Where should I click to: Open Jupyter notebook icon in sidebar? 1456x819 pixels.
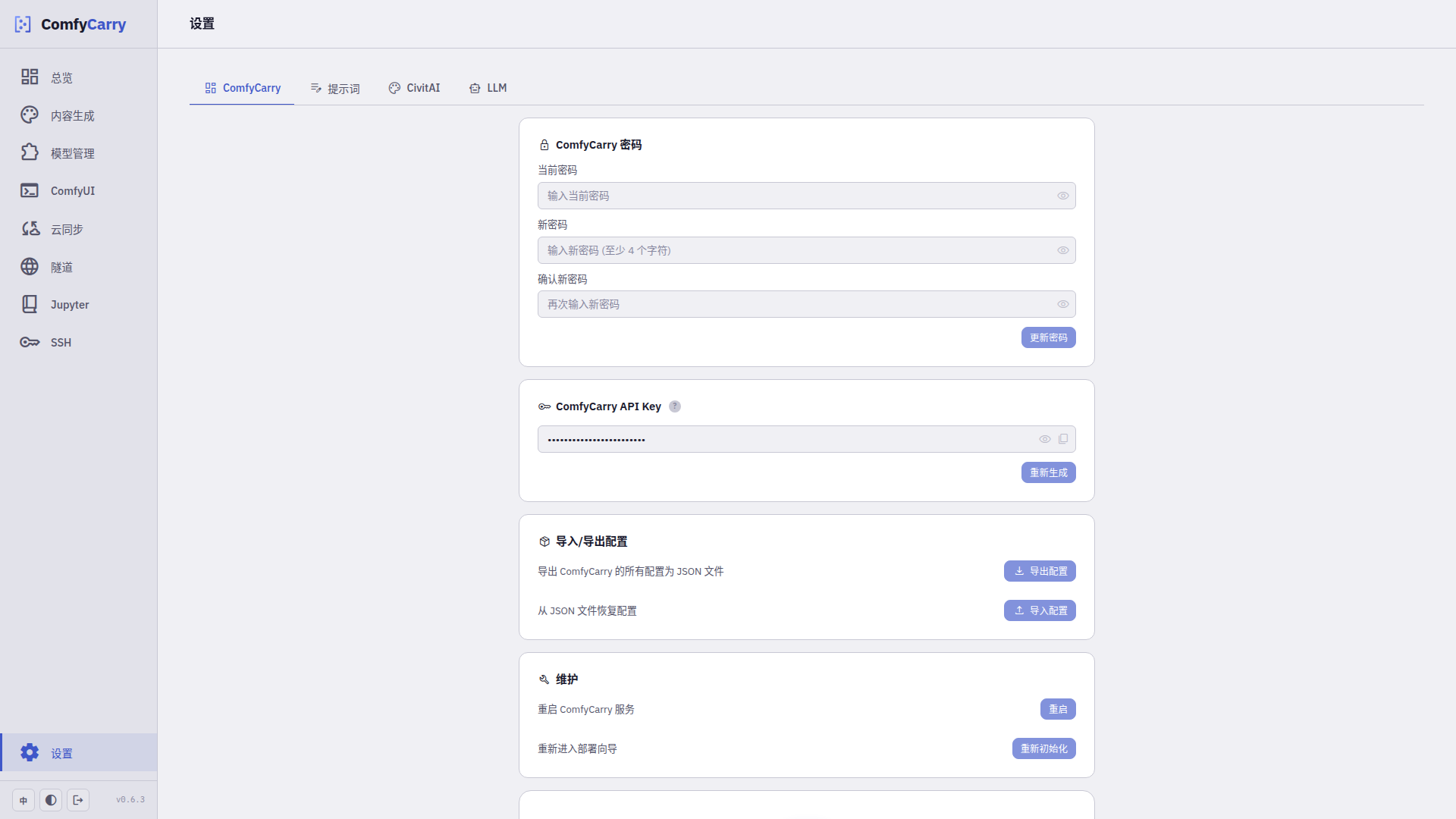[30, 304]
